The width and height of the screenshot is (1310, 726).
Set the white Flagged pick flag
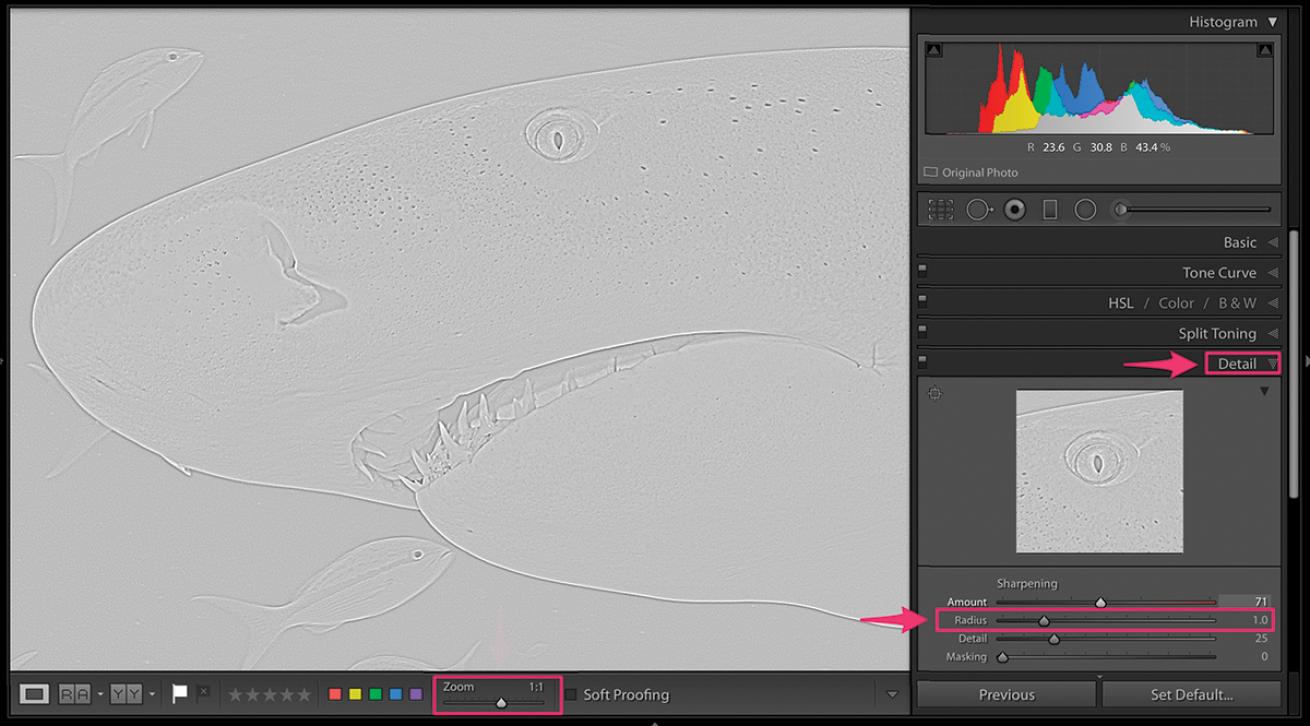(180, 693)
